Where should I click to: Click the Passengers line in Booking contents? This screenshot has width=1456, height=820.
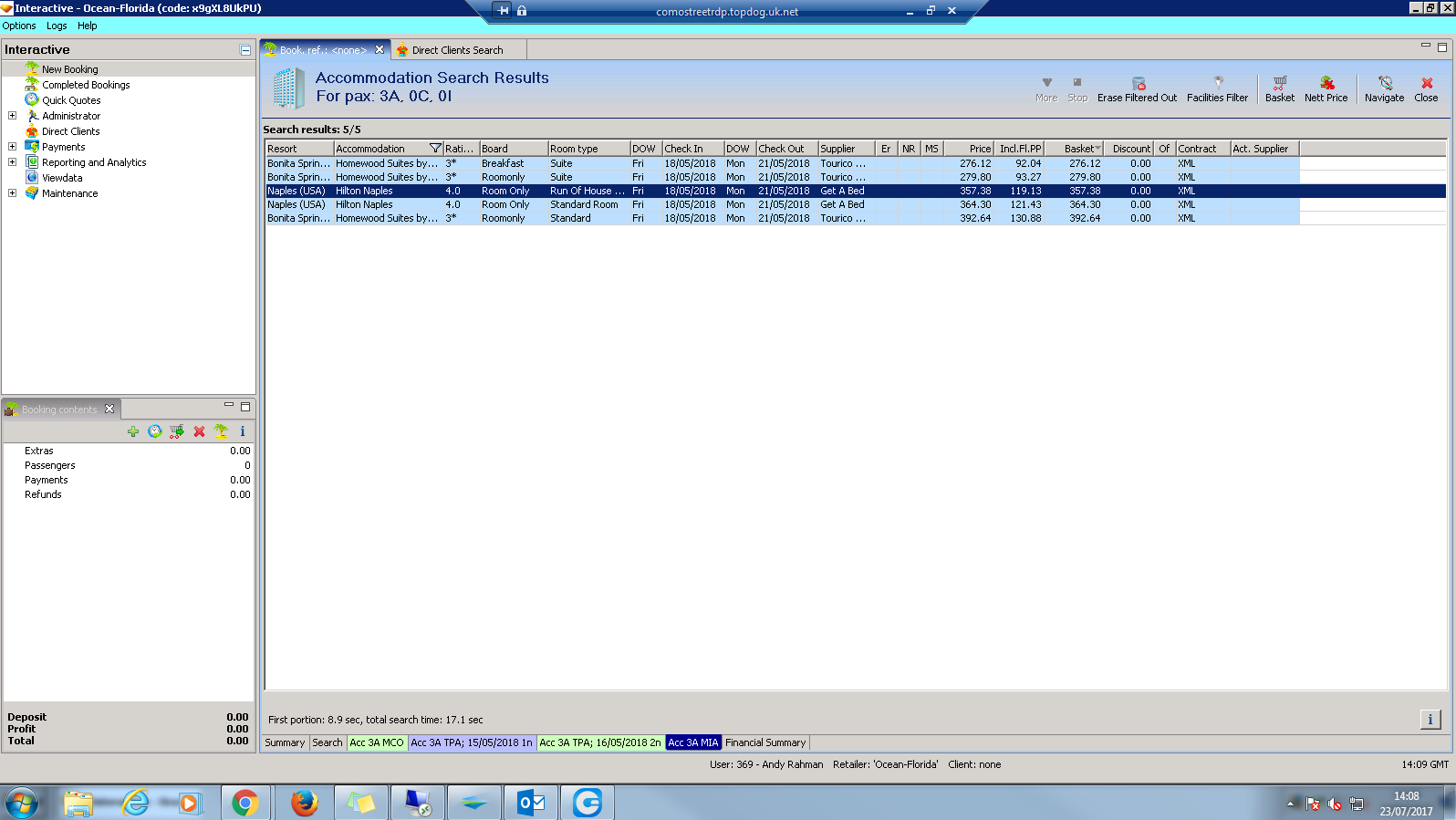click(129, 465)
